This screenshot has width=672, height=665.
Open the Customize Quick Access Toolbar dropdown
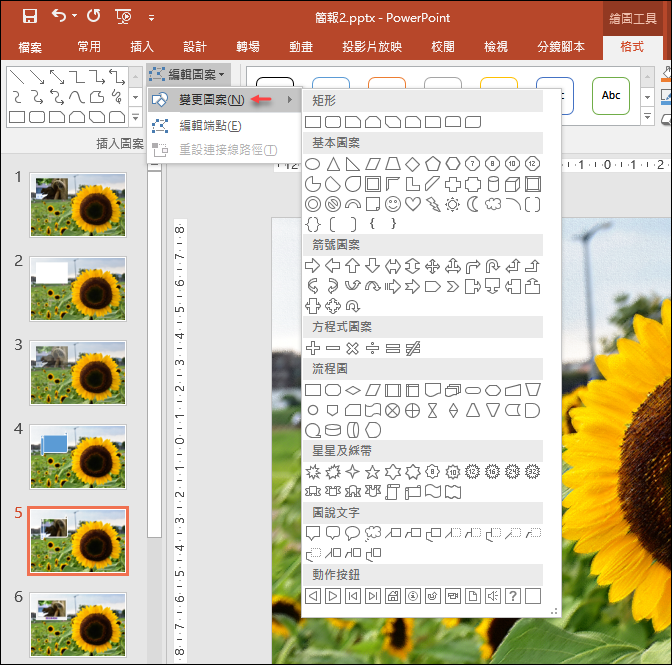tap(152, 17)
